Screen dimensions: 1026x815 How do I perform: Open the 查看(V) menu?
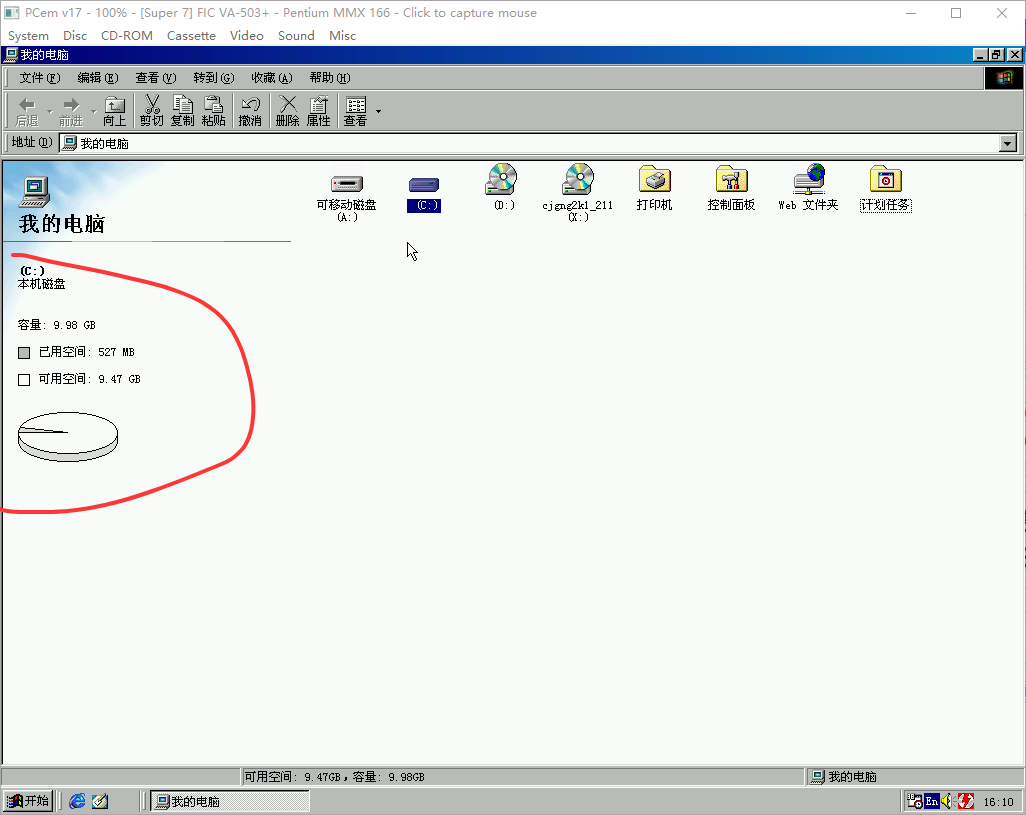156,78
